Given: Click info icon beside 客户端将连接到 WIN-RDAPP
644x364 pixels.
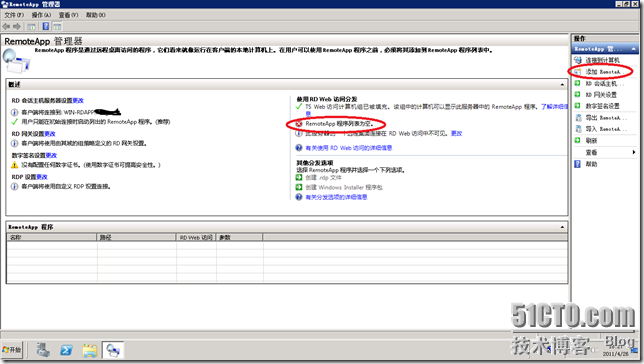Looking at the screenshot, I should point(14,112).
